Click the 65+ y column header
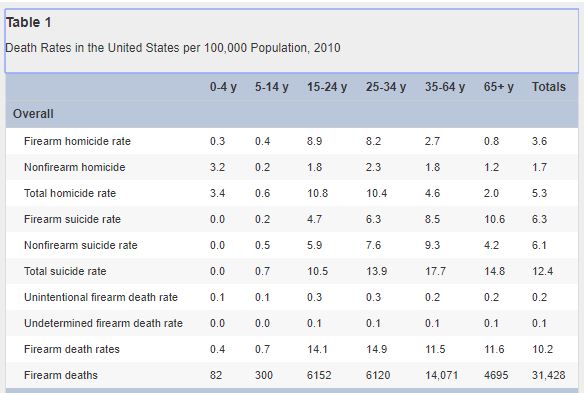 tap(499, 87)
